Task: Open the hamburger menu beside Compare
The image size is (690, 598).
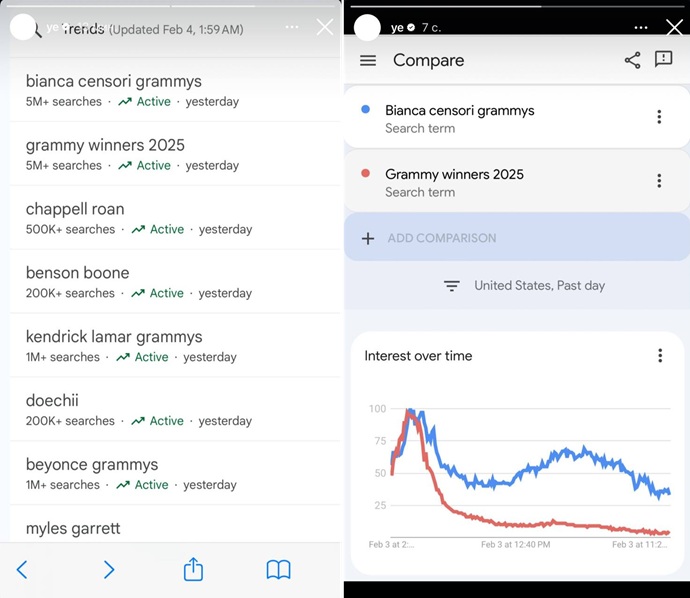Action: [x=368, y=60]
